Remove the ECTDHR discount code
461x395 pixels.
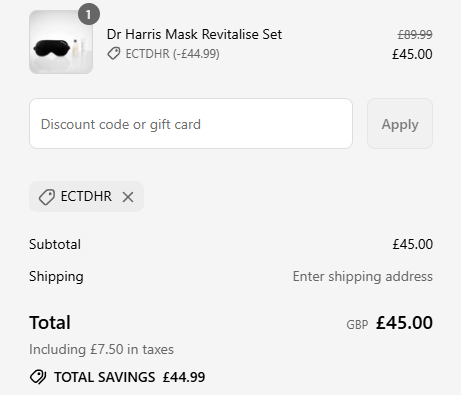[128, 197]
